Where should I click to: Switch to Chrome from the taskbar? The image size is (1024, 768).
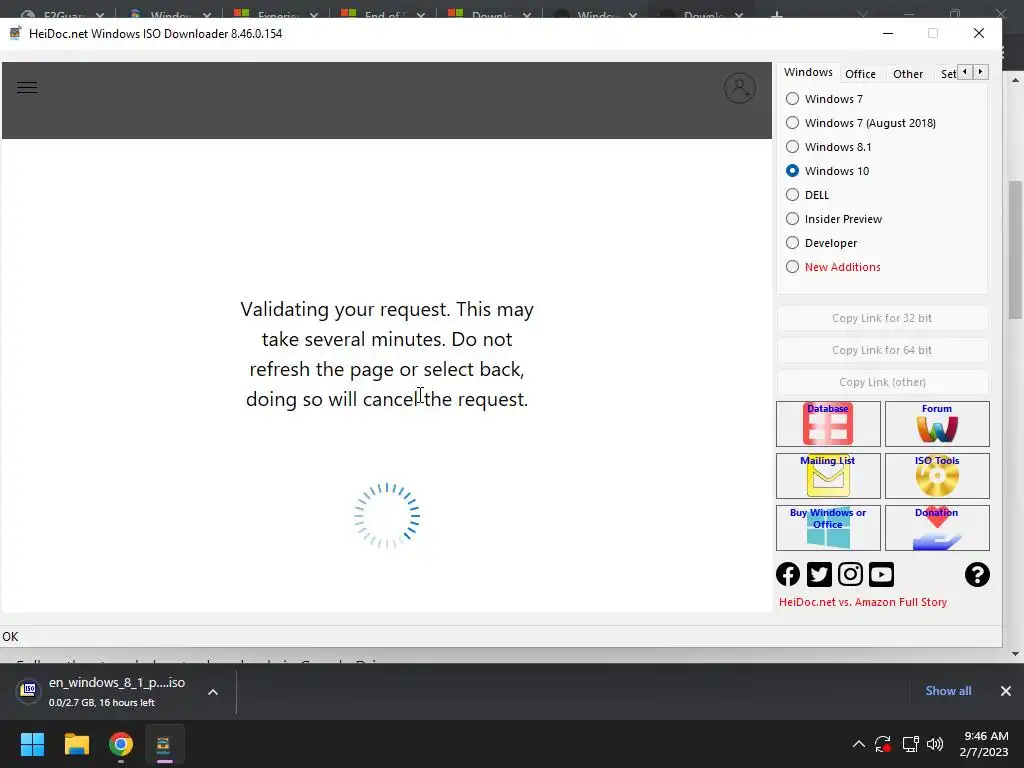(x=121, y=744)
